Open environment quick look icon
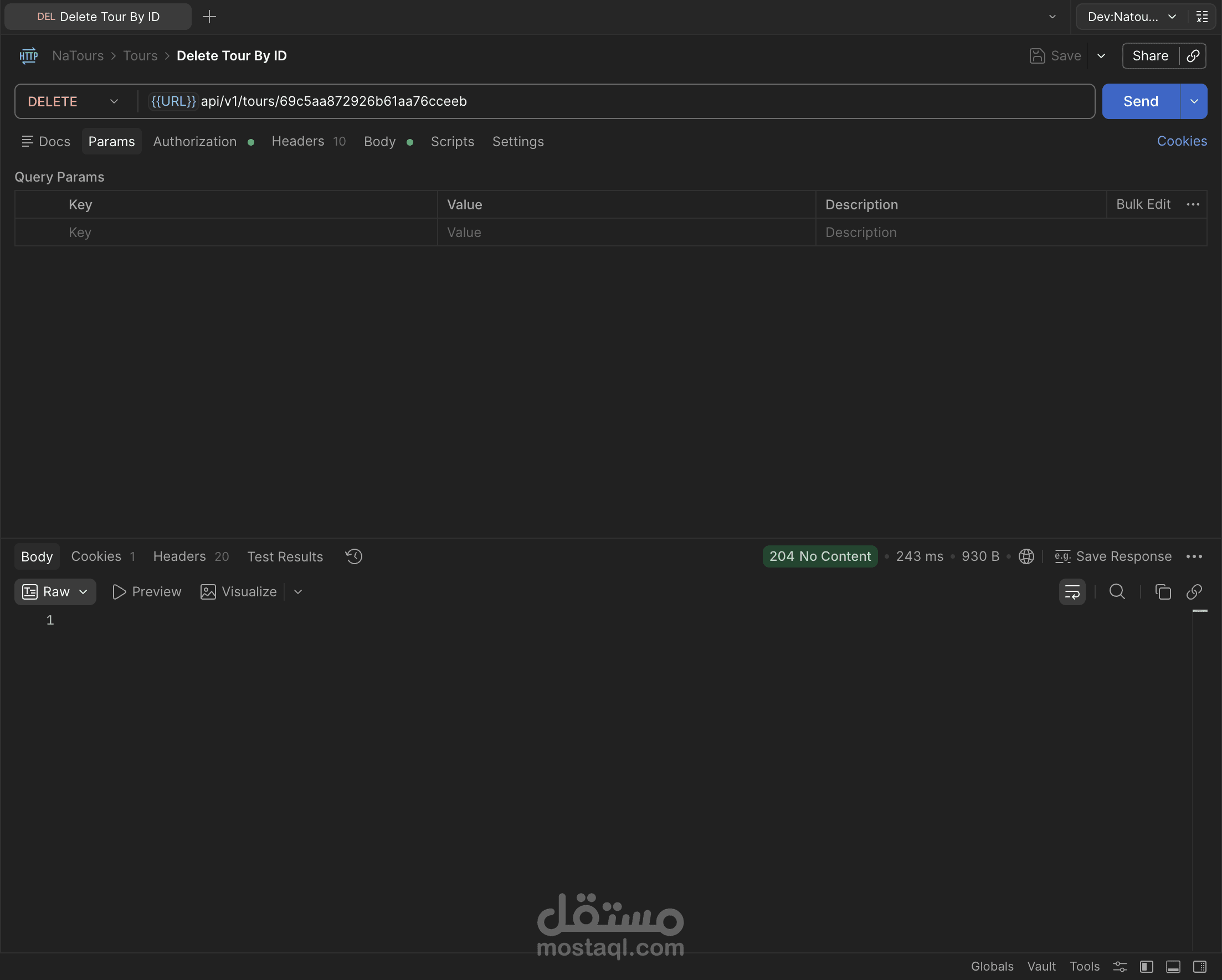This screenshot has height=980, width=1222. tap(1202, 17)
